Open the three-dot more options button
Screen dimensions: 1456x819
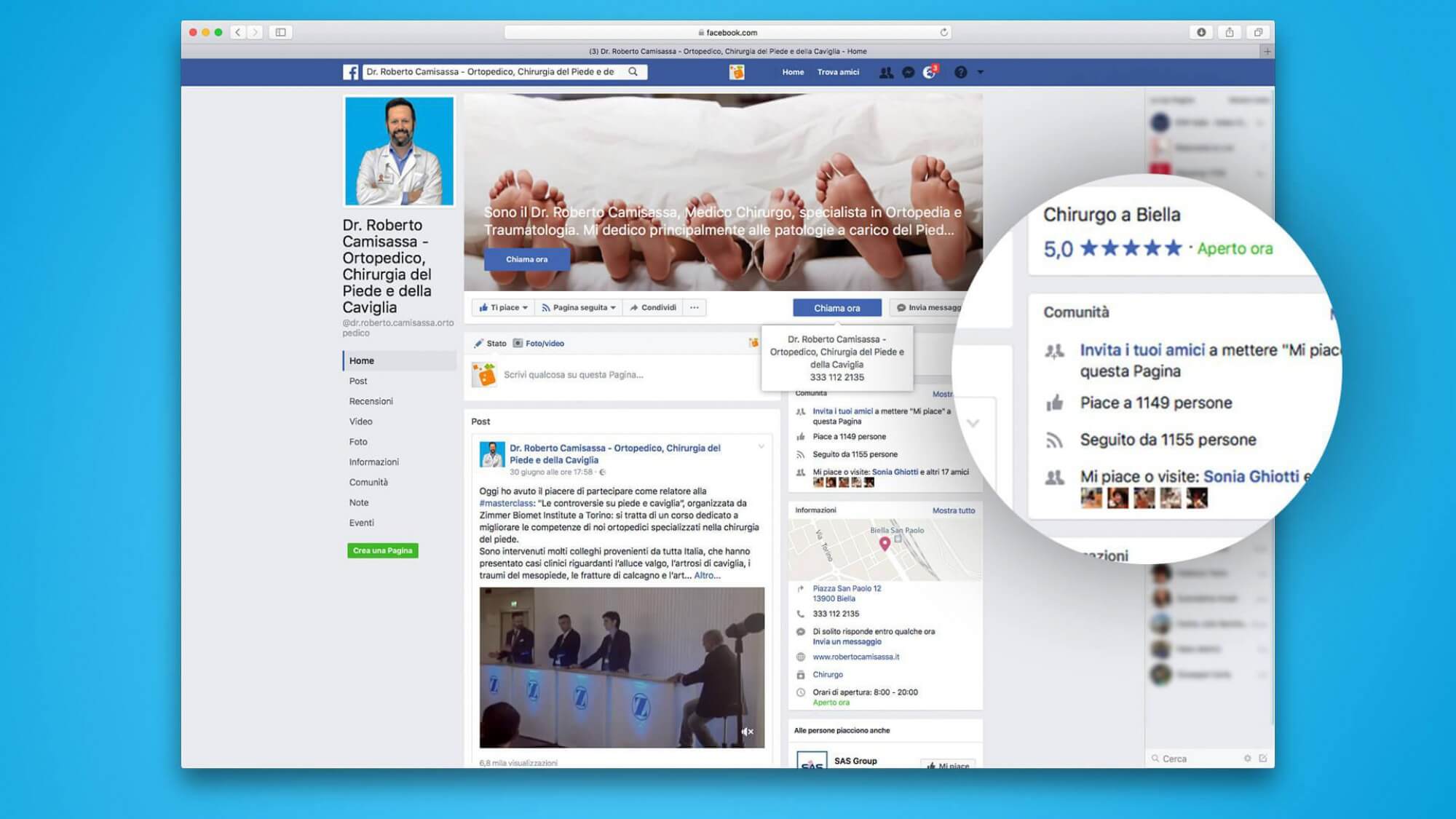(695, 307)
